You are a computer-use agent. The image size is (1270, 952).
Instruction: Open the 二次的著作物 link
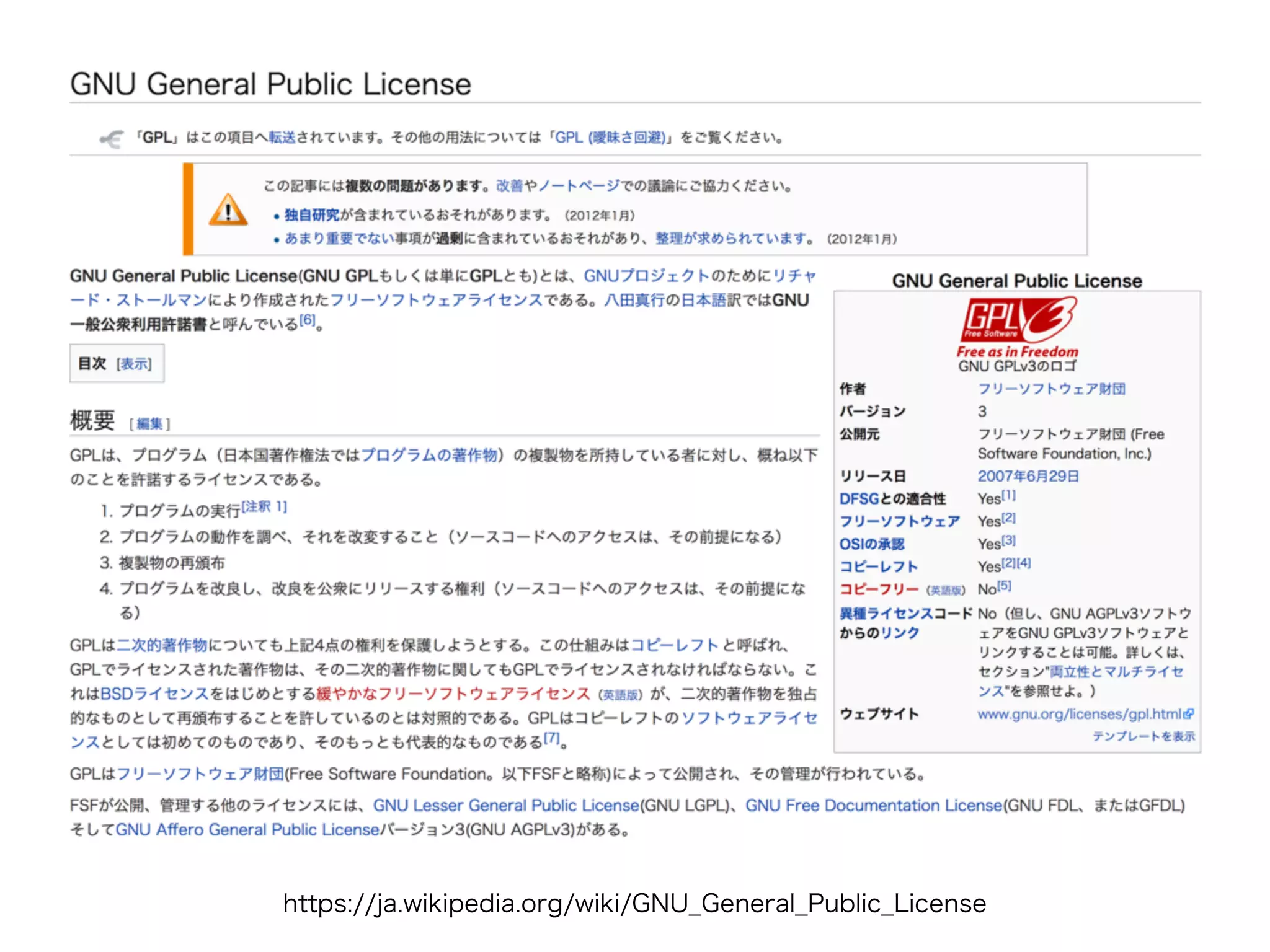coord(162,645)
